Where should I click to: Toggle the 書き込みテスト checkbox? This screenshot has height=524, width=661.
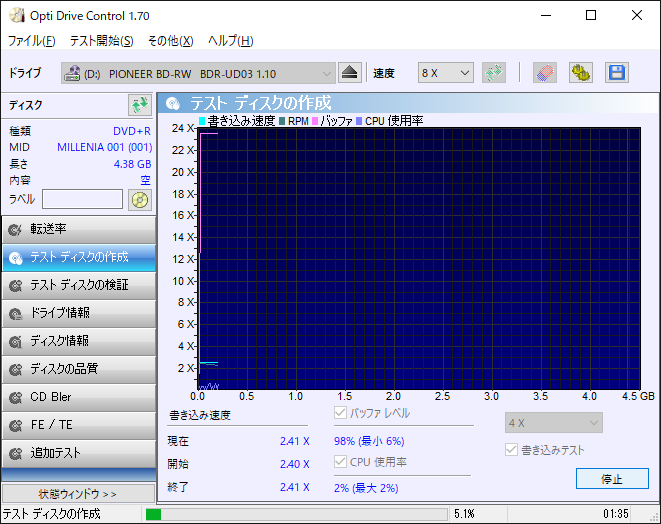(511, 449)
